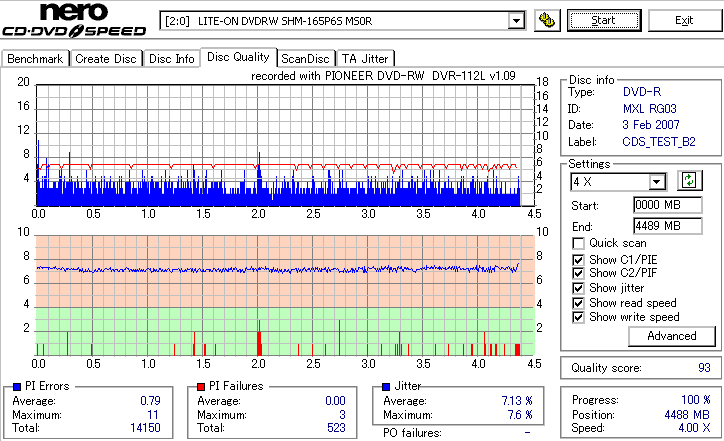Uncheck Show C2/PIF option
The width and height of the screenshot is (724, 441).
click(578, 273)
